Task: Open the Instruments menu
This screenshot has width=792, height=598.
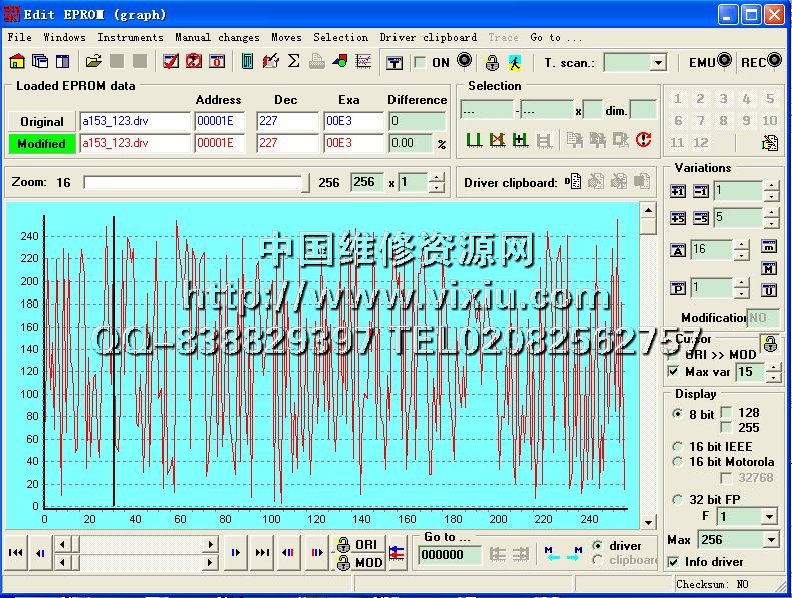Action: click(130, 37)
